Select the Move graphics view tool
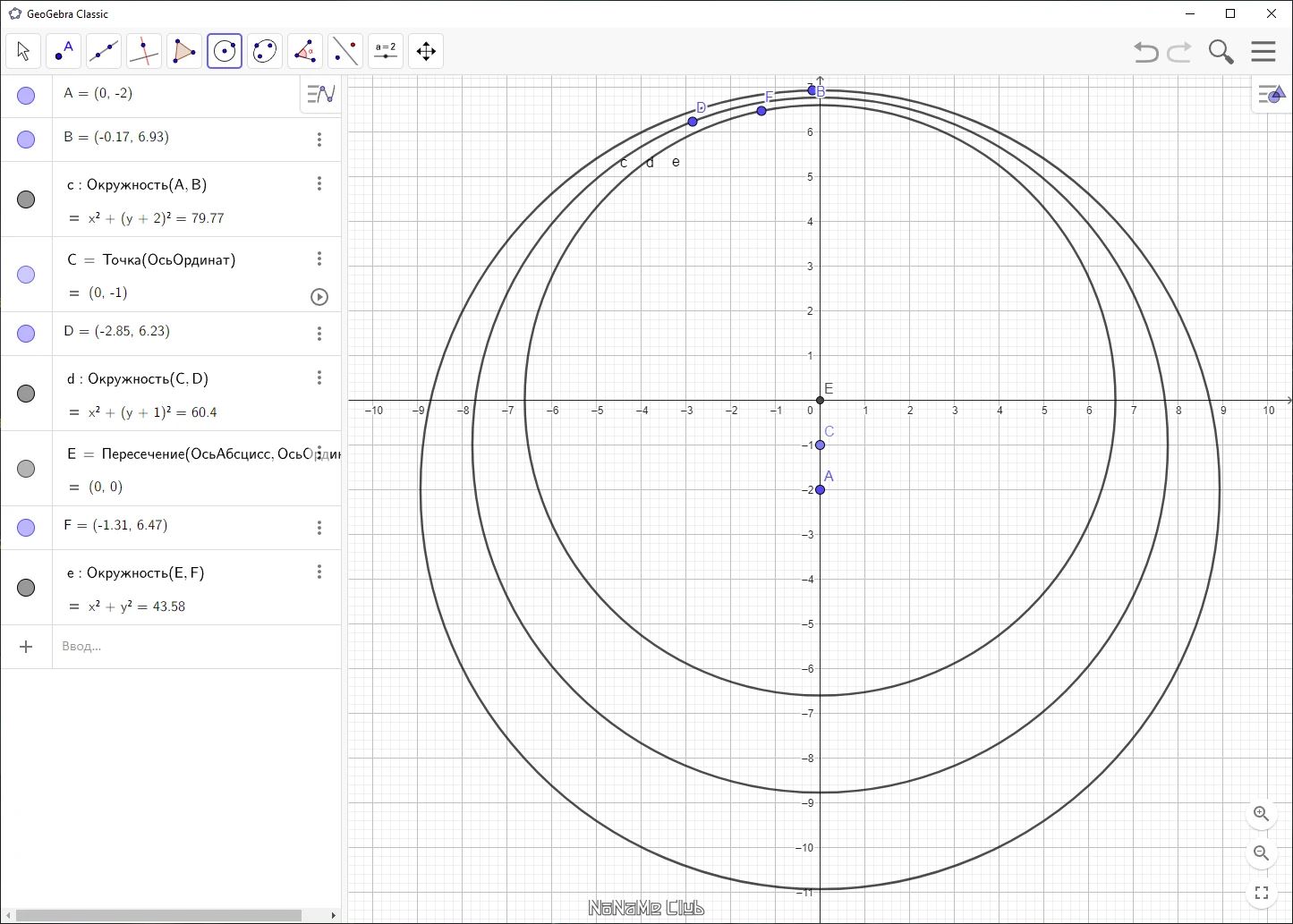Viewport: 1293px width, 924px height. click(x=426, y=51)
